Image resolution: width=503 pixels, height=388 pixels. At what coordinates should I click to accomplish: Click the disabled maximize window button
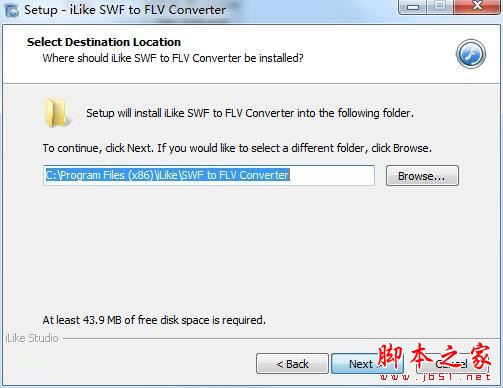click(440, 6)
